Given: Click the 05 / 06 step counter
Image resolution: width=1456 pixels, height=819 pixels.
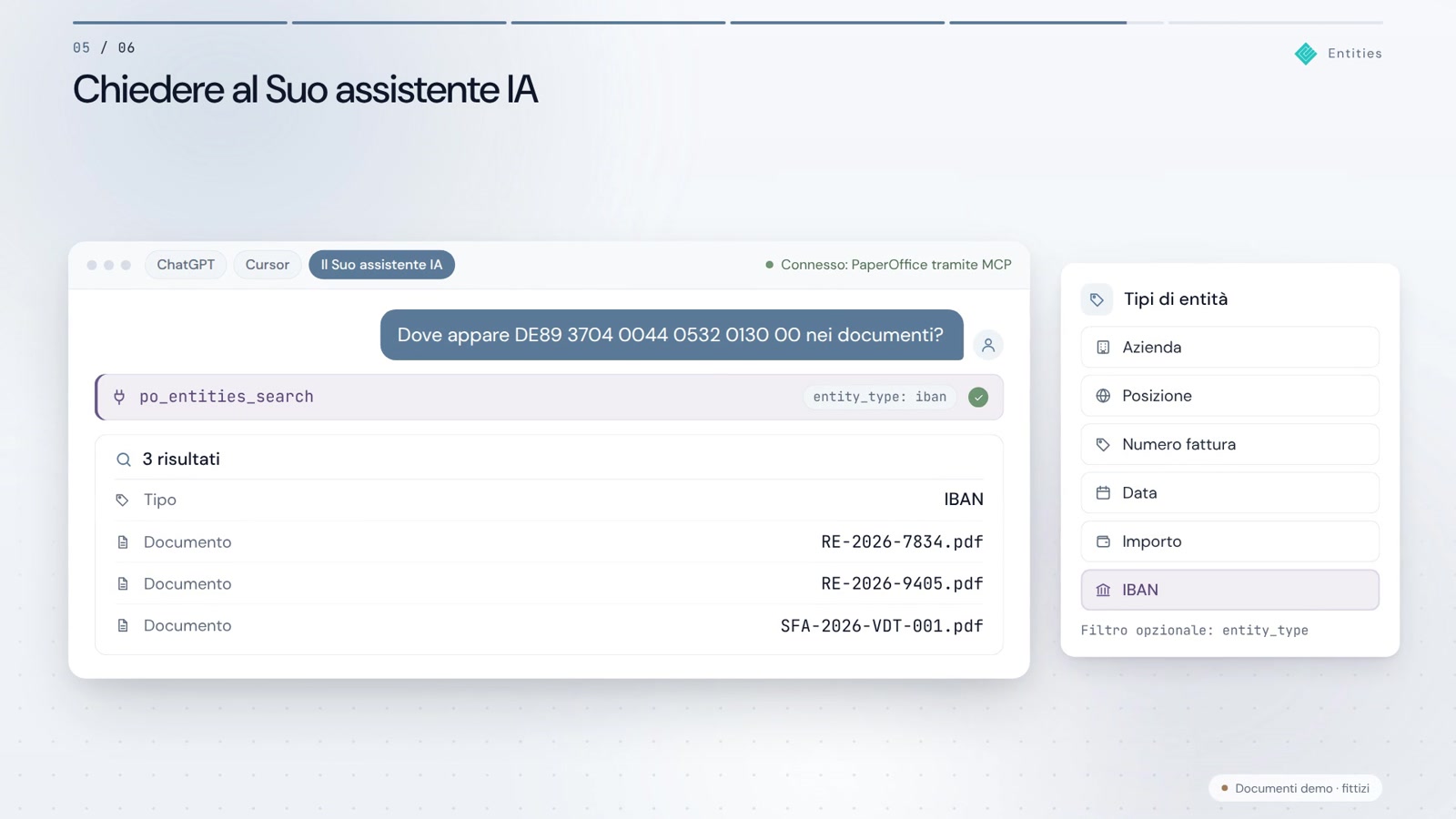Looking at the screenshot, I should (x=104, y=47).
